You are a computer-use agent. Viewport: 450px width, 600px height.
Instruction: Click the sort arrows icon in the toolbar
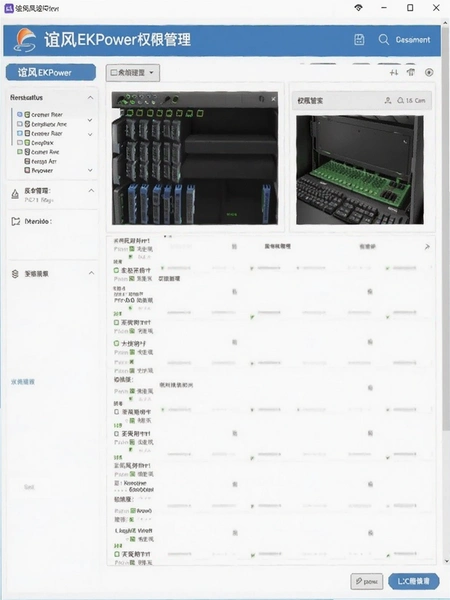pos(394,72)
